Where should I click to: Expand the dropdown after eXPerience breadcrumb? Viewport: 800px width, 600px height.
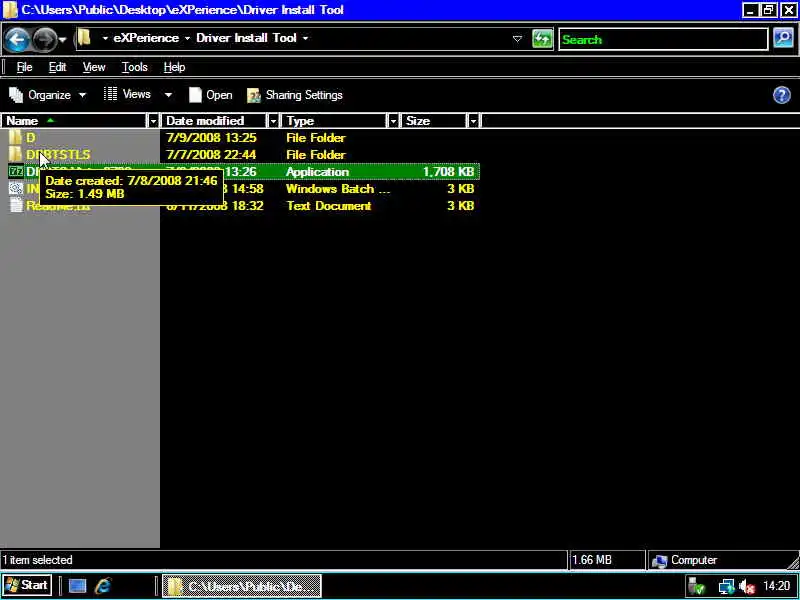(x=187, y=38)
